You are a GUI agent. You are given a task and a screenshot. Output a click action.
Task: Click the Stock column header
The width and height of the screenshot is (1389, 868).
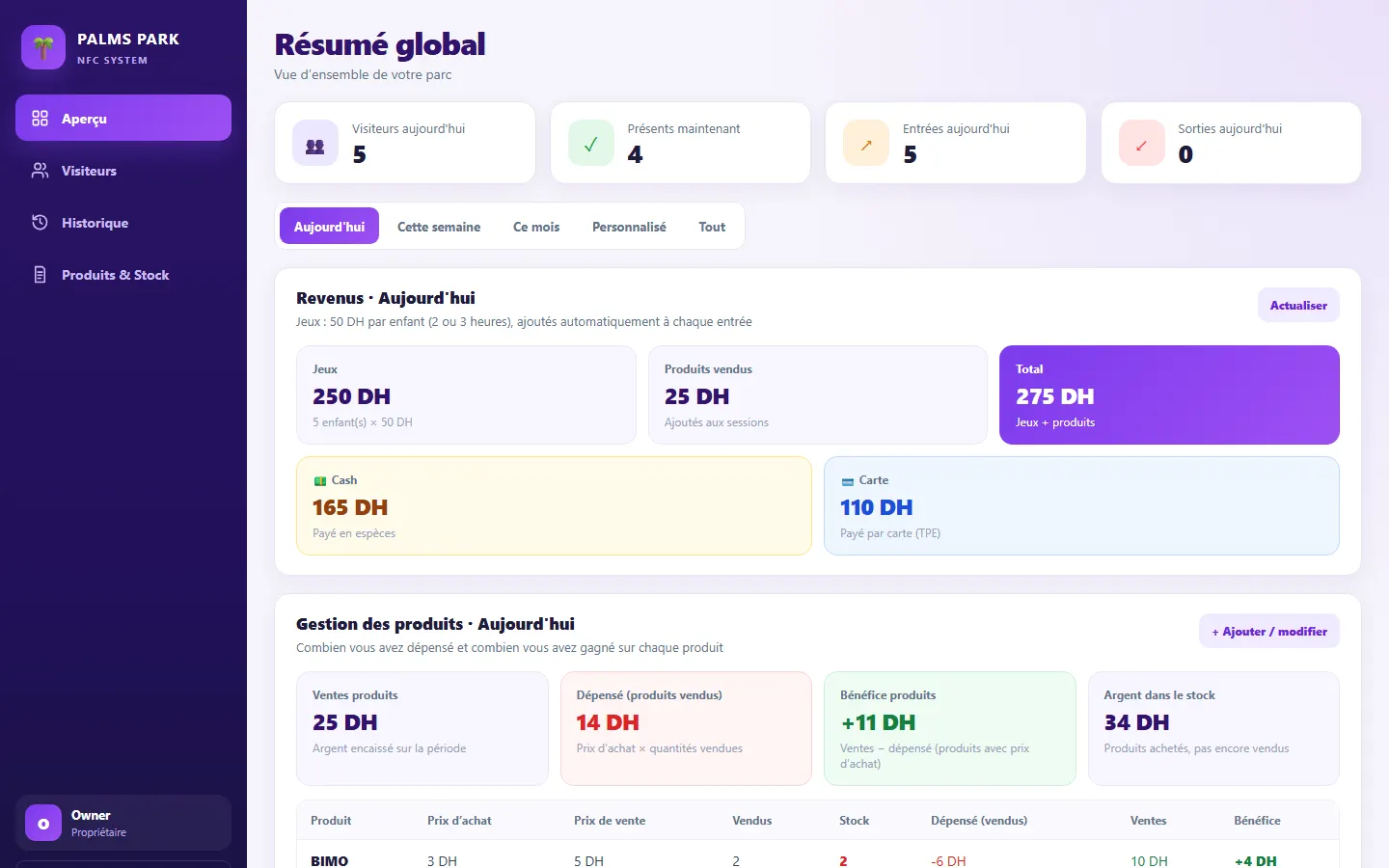854,821
